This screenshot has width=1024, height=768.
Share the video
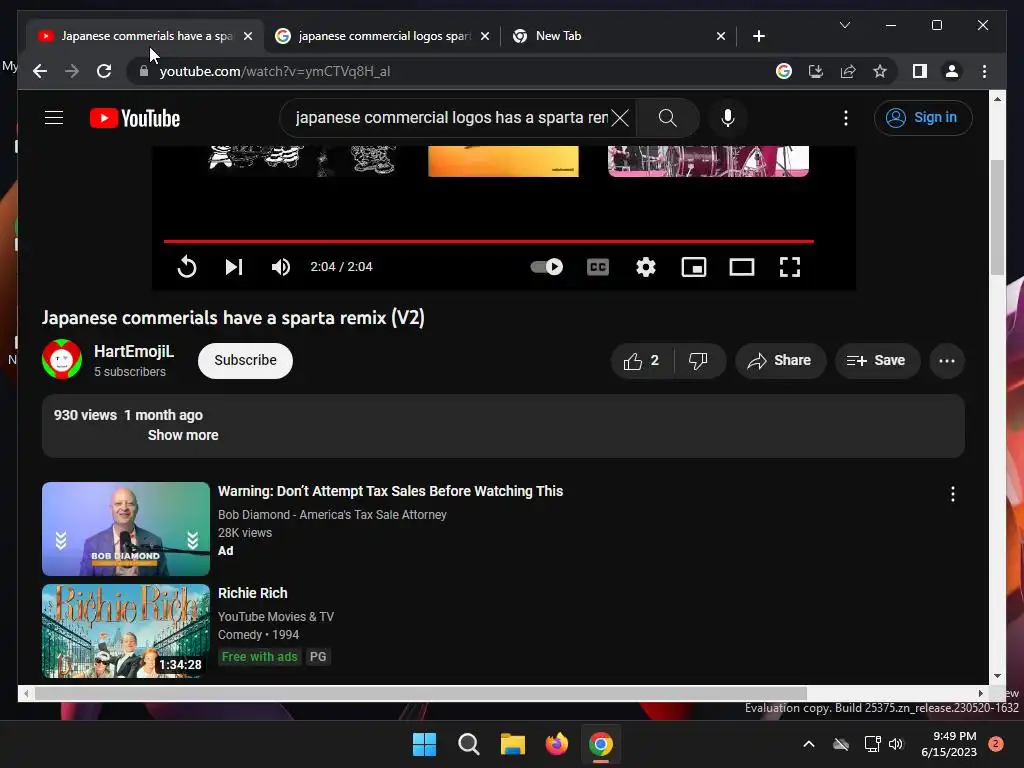click(780, 360)
